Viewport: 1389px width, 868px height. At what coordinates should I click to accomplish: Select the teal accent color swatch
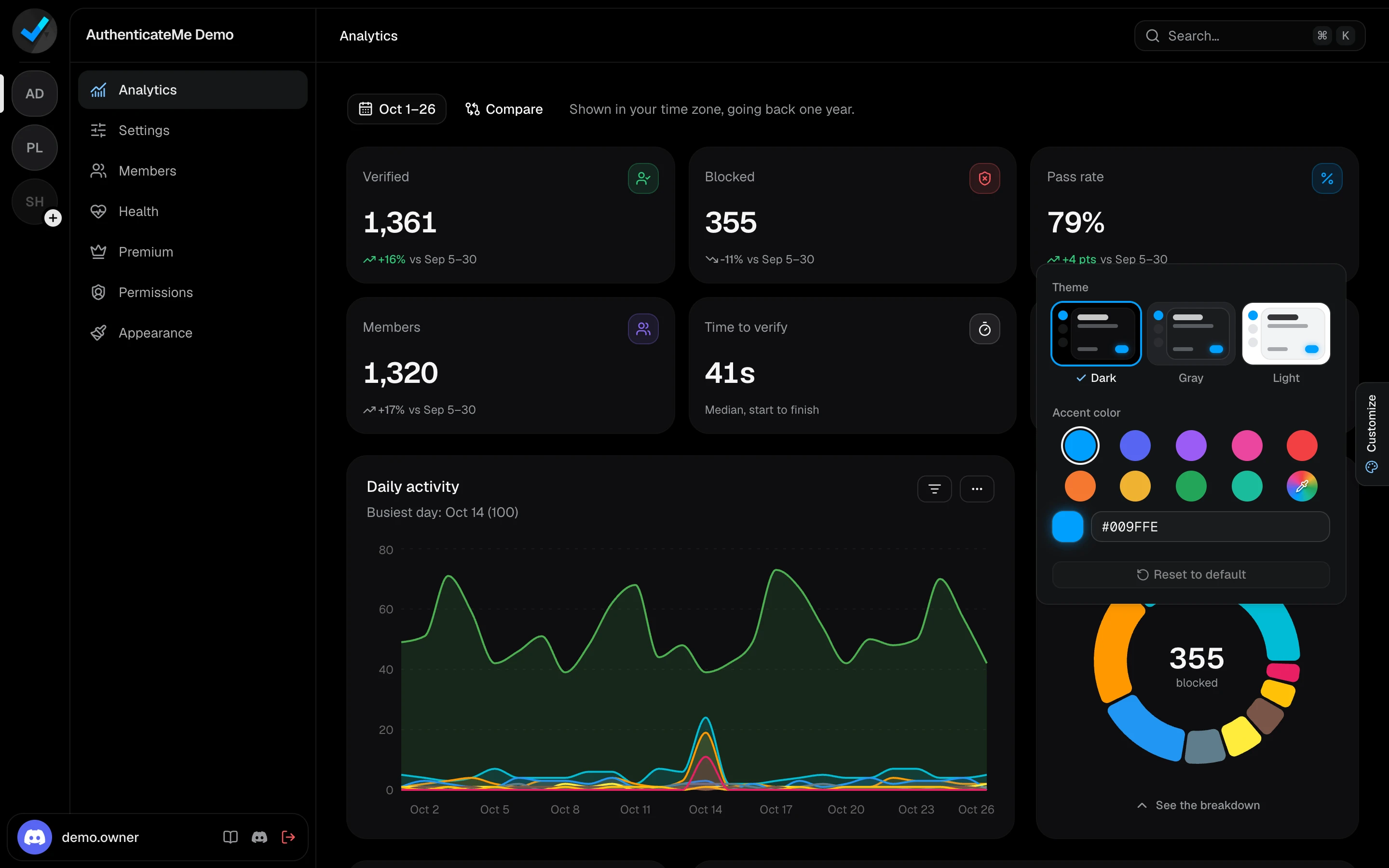(x=1247, y=486)
